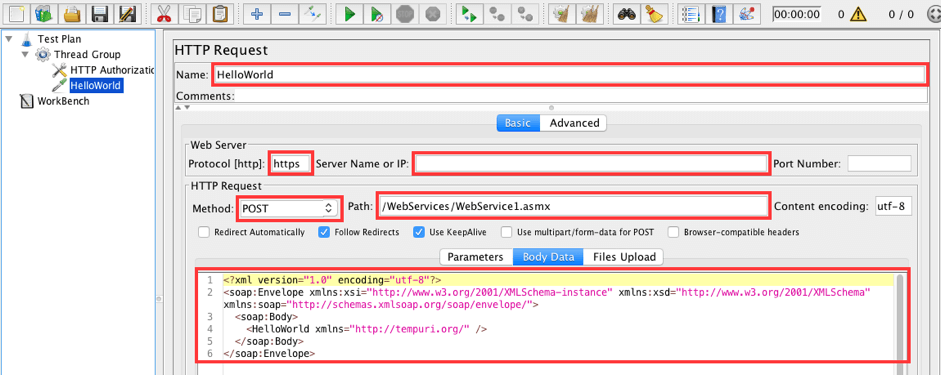Image resolution: width=941 pixels, height=375 pixels.
Task: Enable Redirect Automatically checkbox
Action: (x=204, y=232)
